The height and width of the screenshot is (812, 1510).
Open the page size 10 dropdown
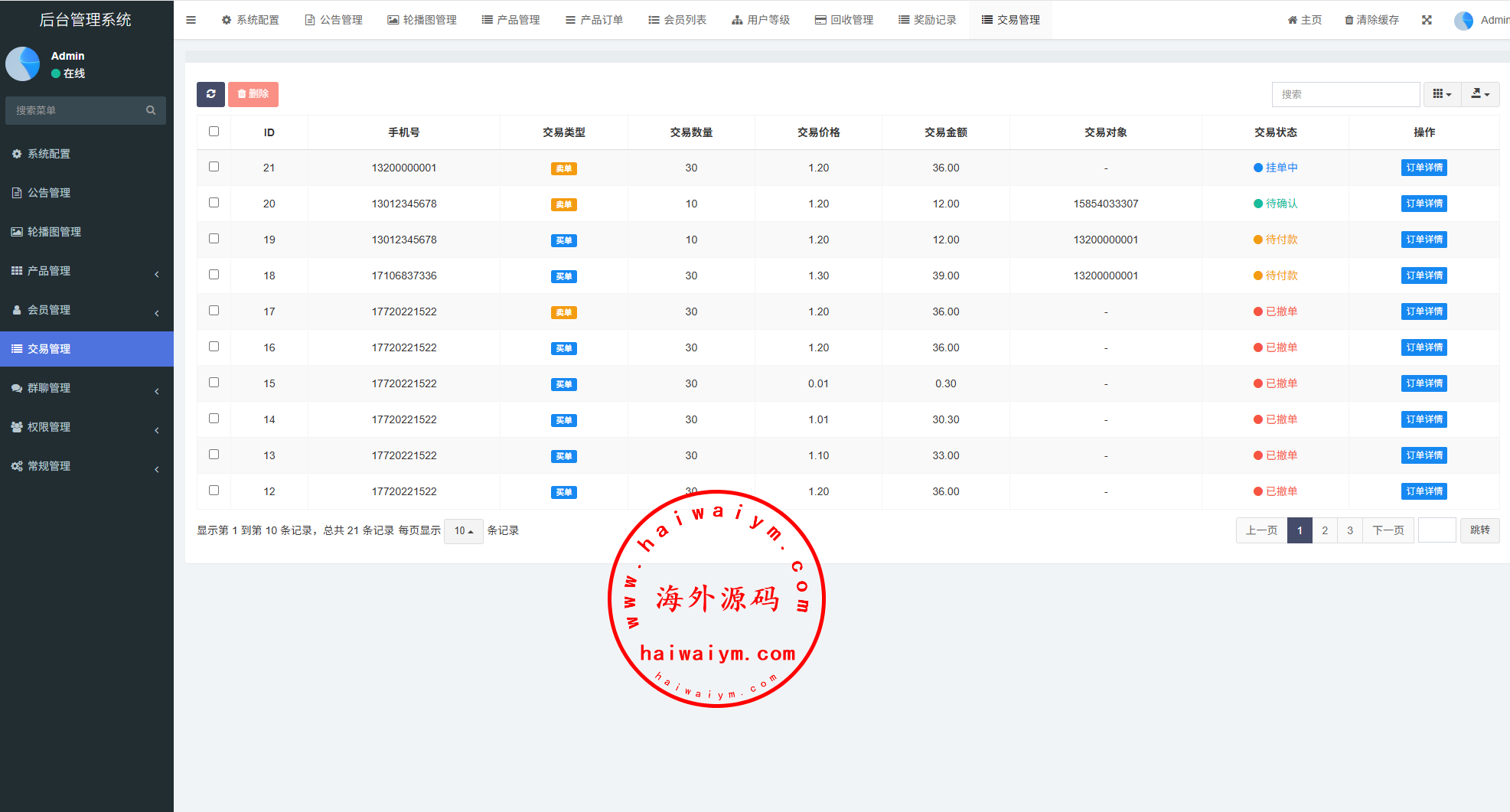463,531
